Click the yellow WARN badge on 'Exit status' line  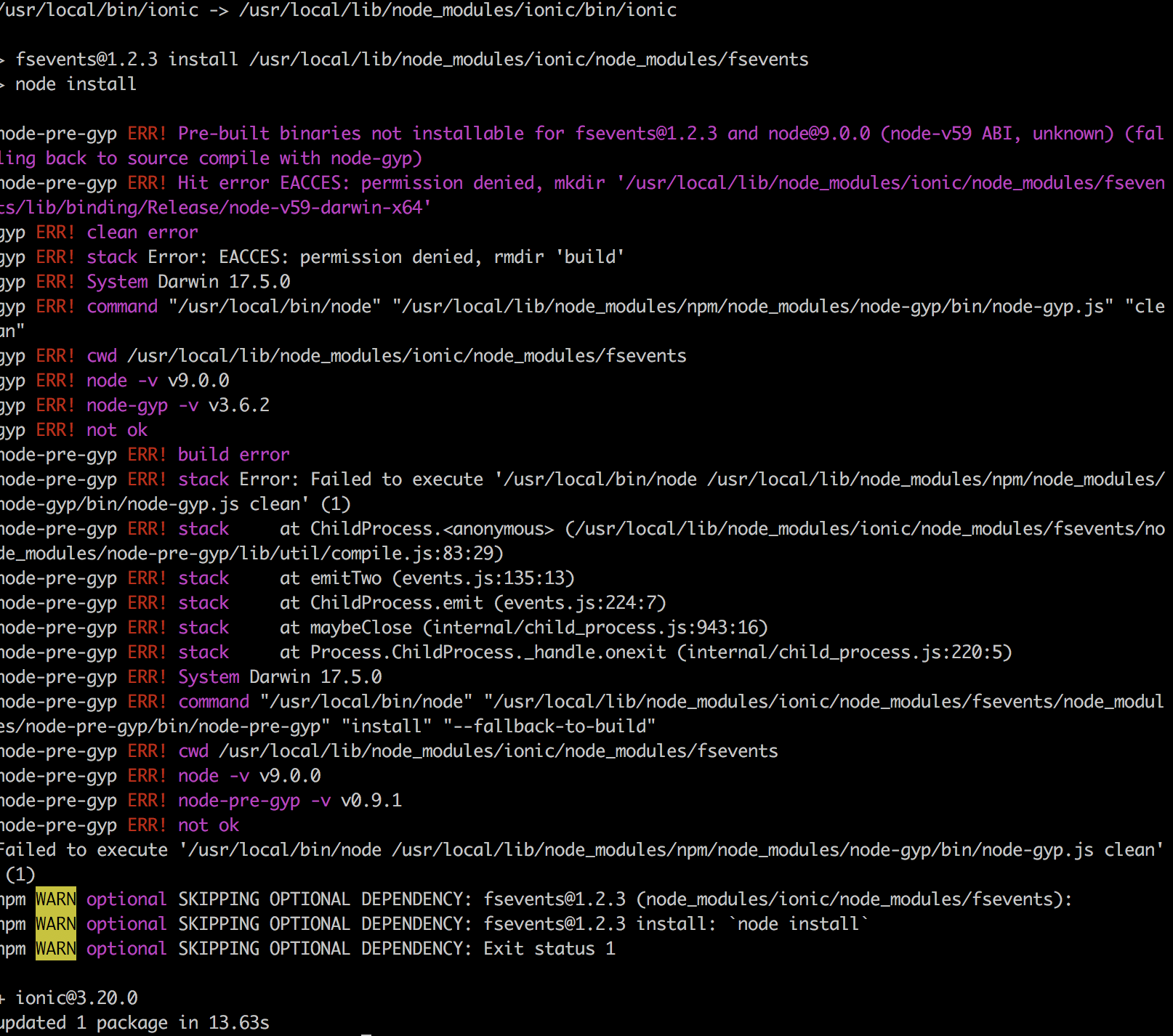[56, 949]
